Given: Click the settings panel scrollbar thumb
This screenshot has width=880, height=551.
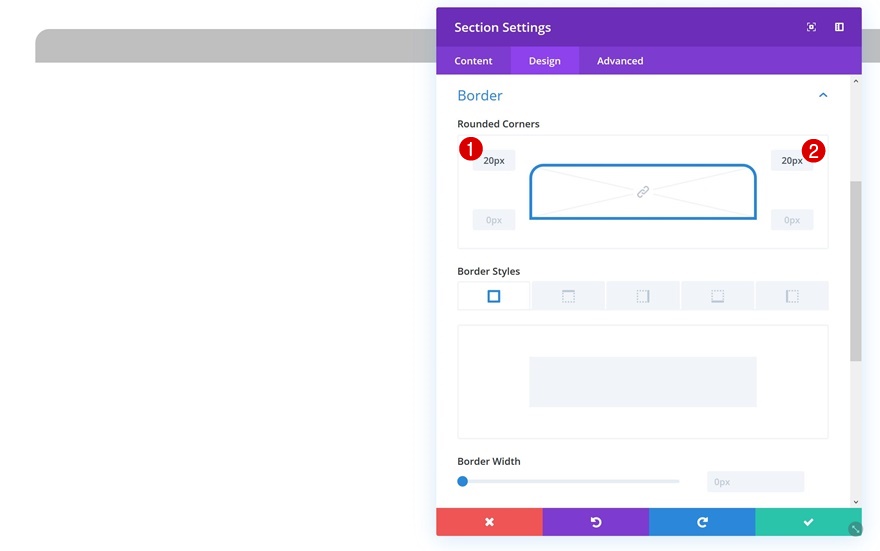Looking at the screenshot, I should [x=855, y=271].
